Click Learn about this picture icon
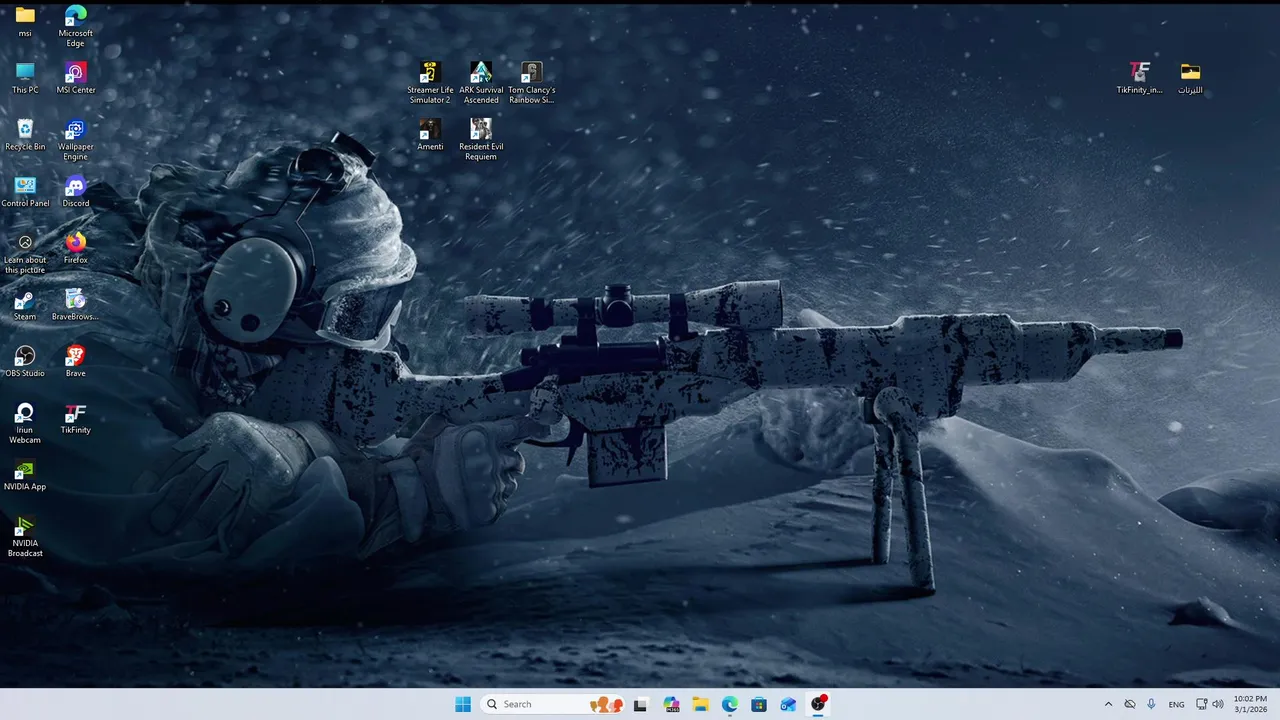The height and width of the screenshot is (720, 1280). (25, 254)
